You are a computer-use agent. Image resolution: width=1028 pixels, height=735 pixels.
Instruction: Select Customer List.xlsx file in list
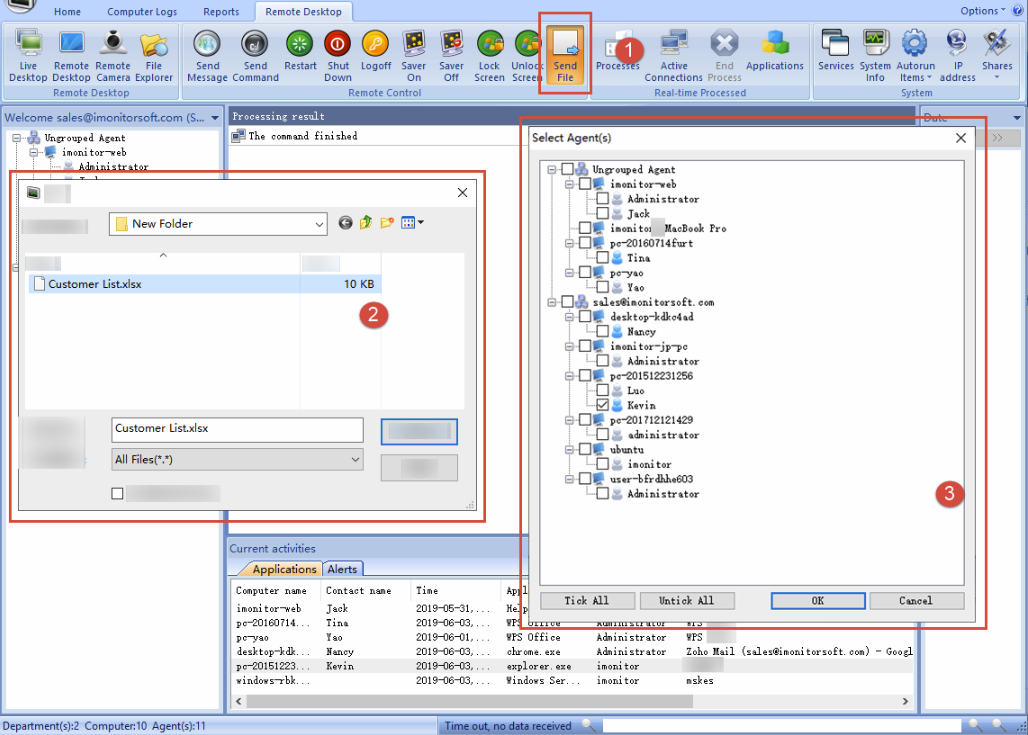pos(205,284)
